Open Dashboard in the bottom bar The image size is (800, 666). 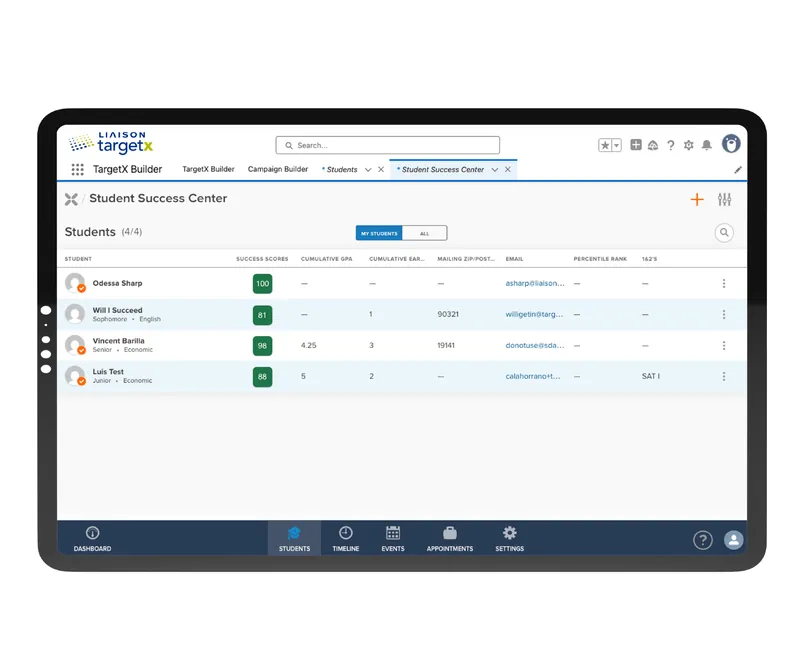[x=92, y=538]
